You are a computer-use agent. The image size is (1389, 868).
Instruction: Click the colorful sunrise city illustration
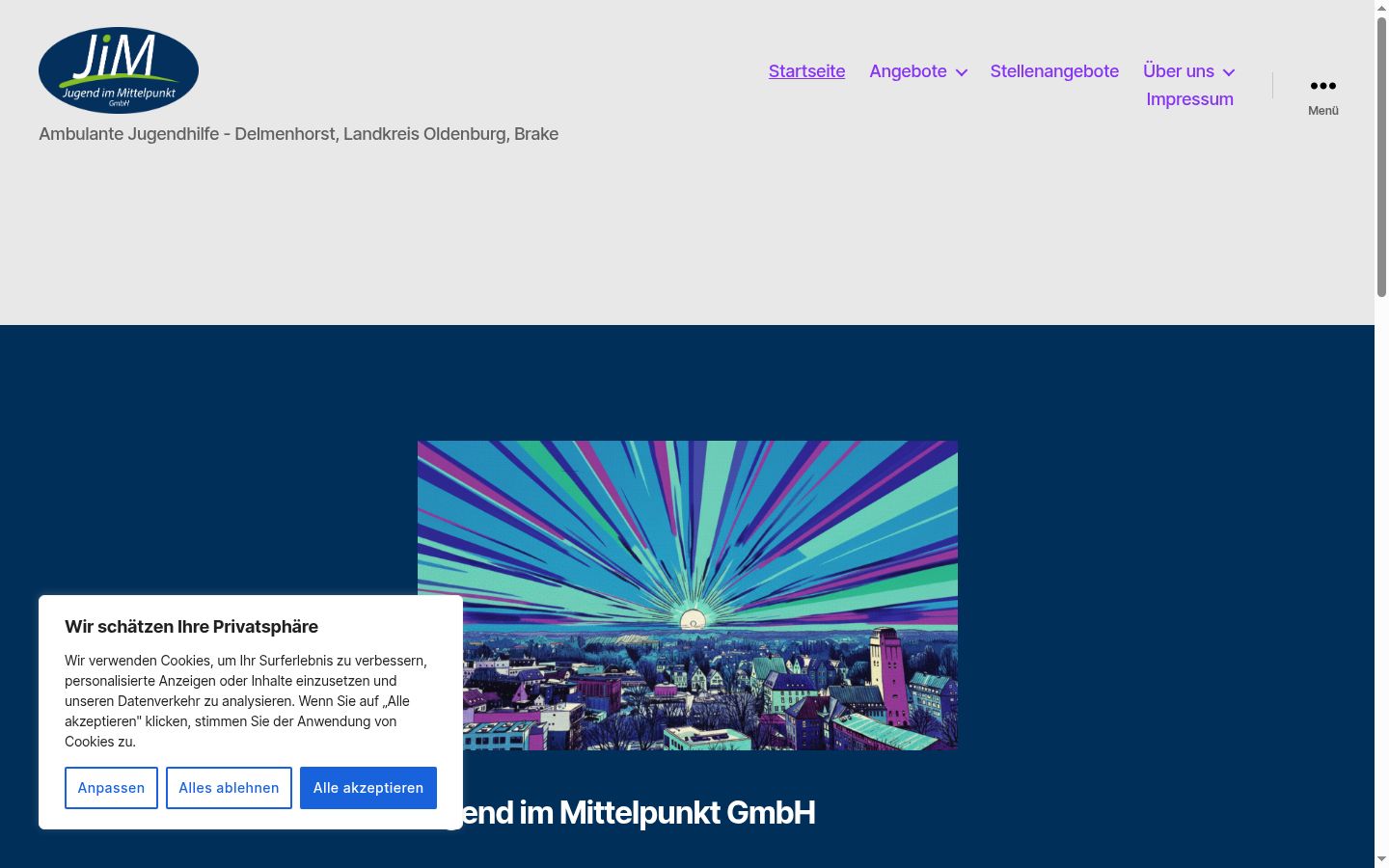(x=688, y=595)
